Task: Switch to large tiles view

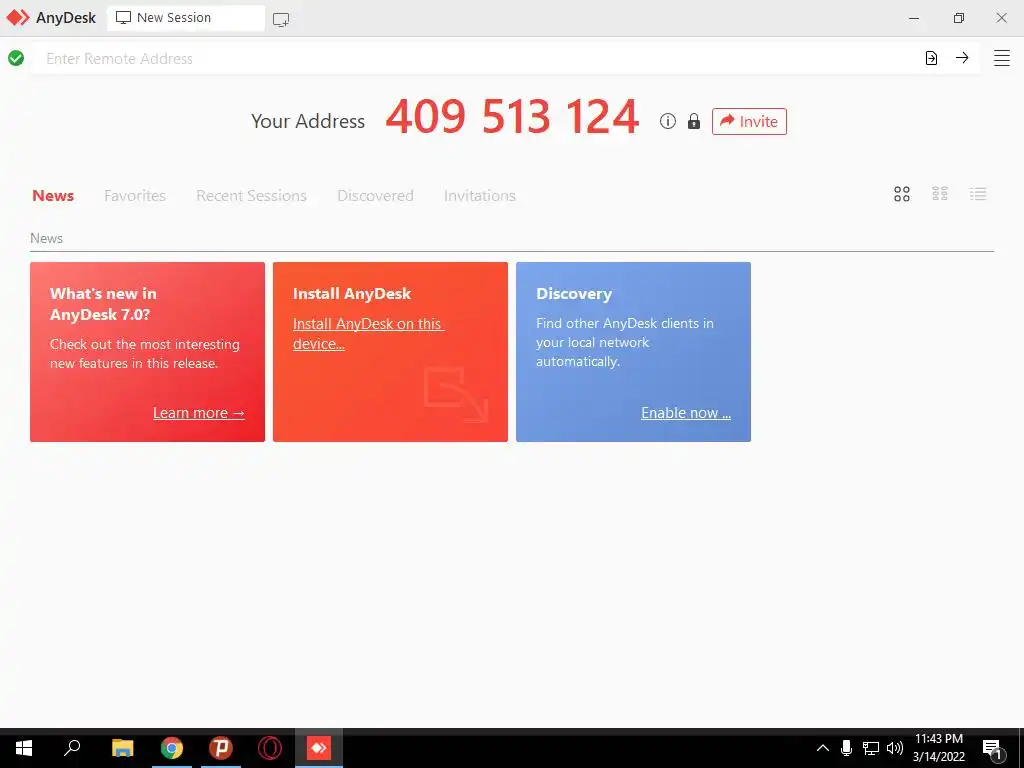Action: point(902,194)
